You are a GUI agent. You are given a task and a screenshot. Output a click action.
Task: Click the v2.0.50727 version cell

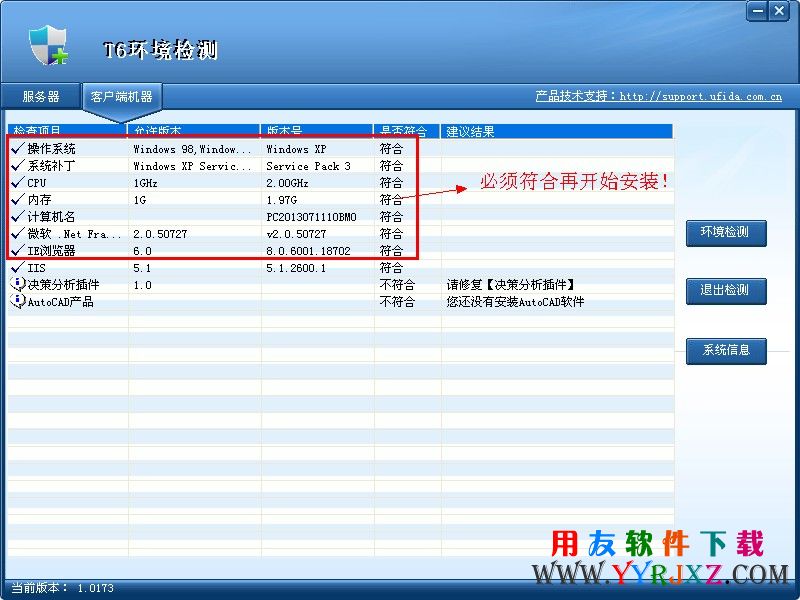[296, 234]
